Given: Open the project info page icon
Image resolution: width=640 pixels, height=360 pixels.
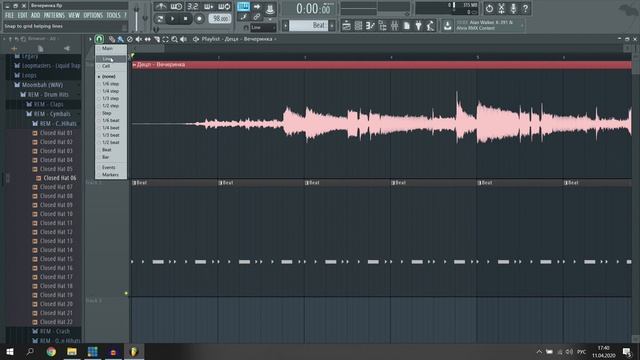Looking at the screenshot, I should pos(407,26).
